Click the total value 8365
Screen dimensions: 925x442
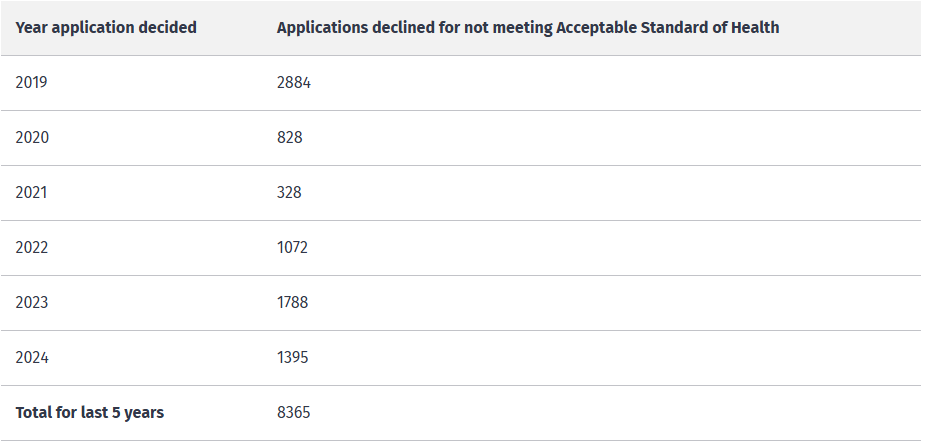(x=293, y=412)
